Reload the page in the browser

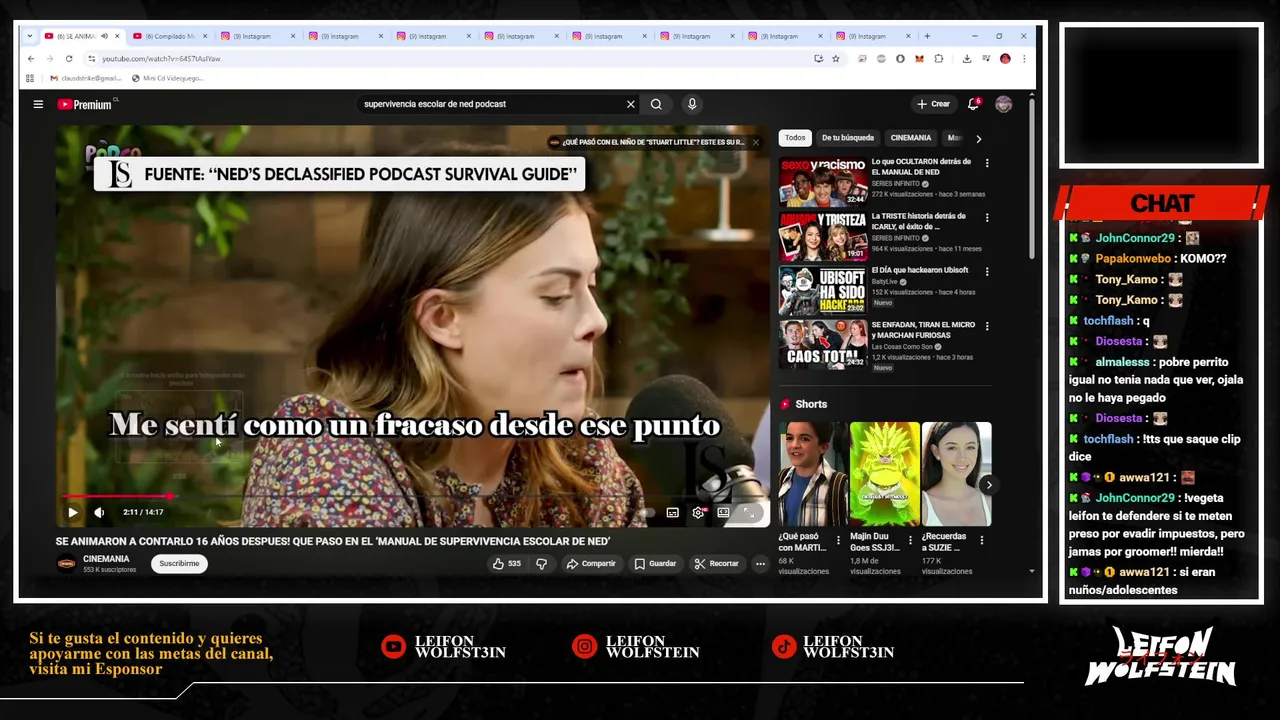pos(69,59)
